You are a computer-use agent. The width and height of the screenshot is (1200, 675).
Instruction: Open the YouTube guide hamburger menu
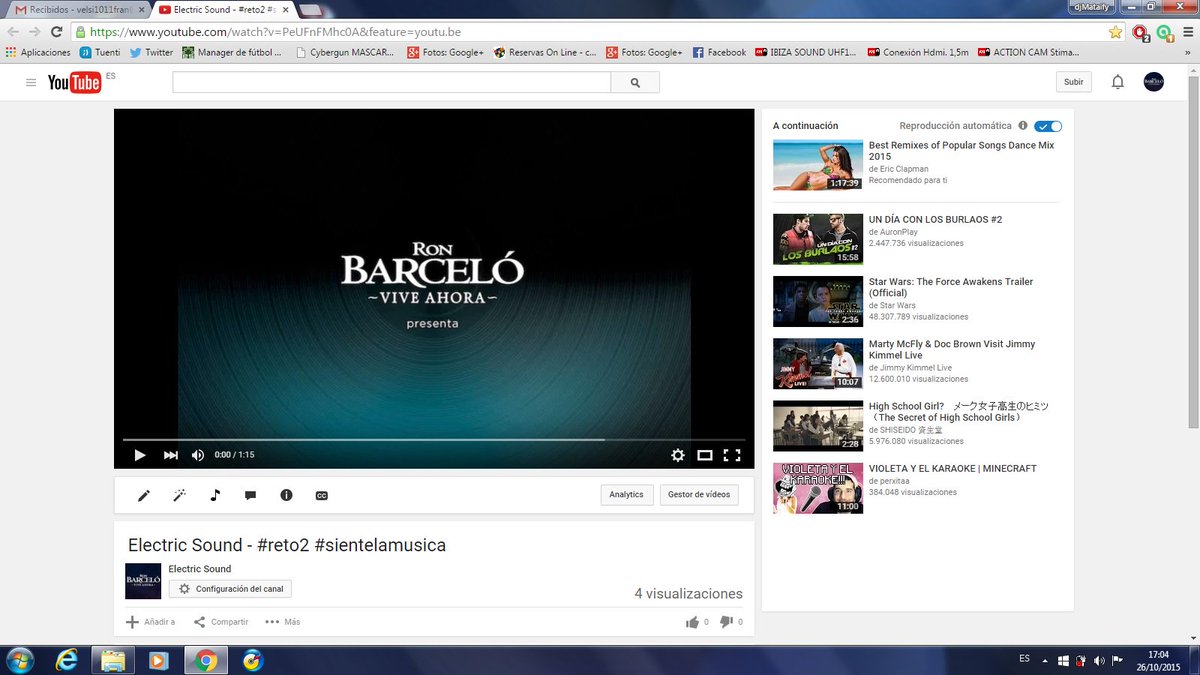pyautogui.click(x=31, y=82)
